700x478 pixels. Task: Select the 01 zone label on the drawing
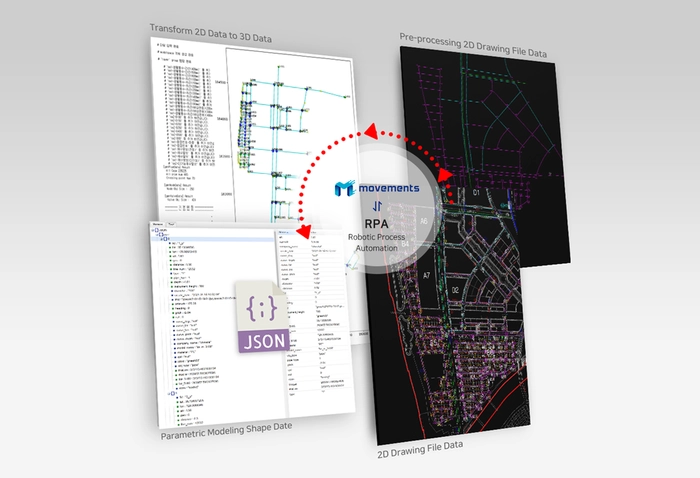[x=477, y=190]
